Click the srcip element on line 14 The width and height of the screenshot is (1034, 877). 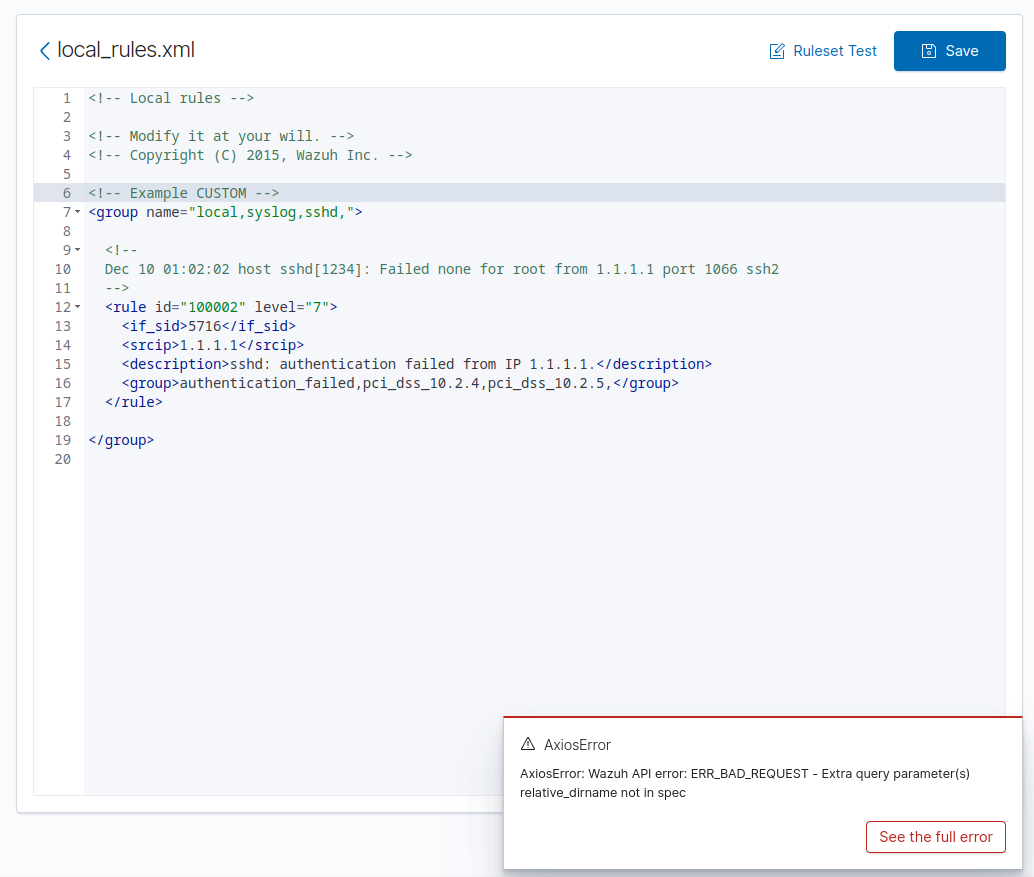[150, 345]
